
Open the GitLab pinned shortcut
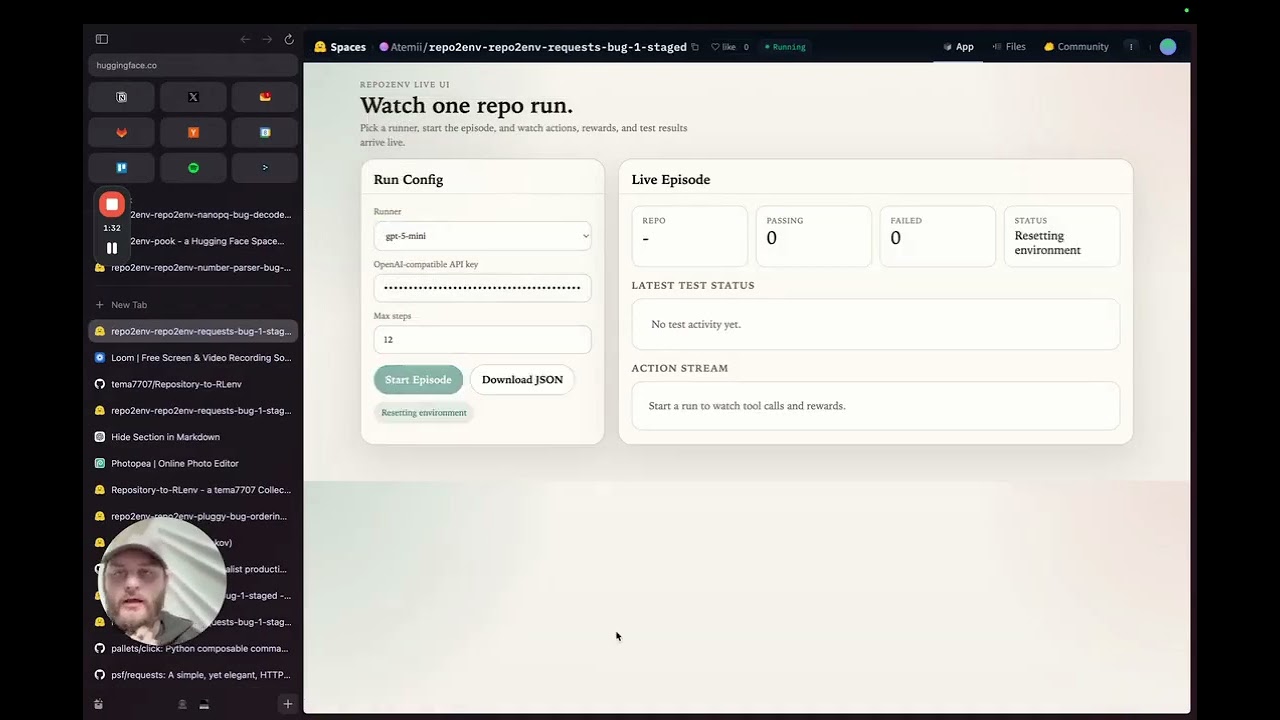click(x=121, y=132)
